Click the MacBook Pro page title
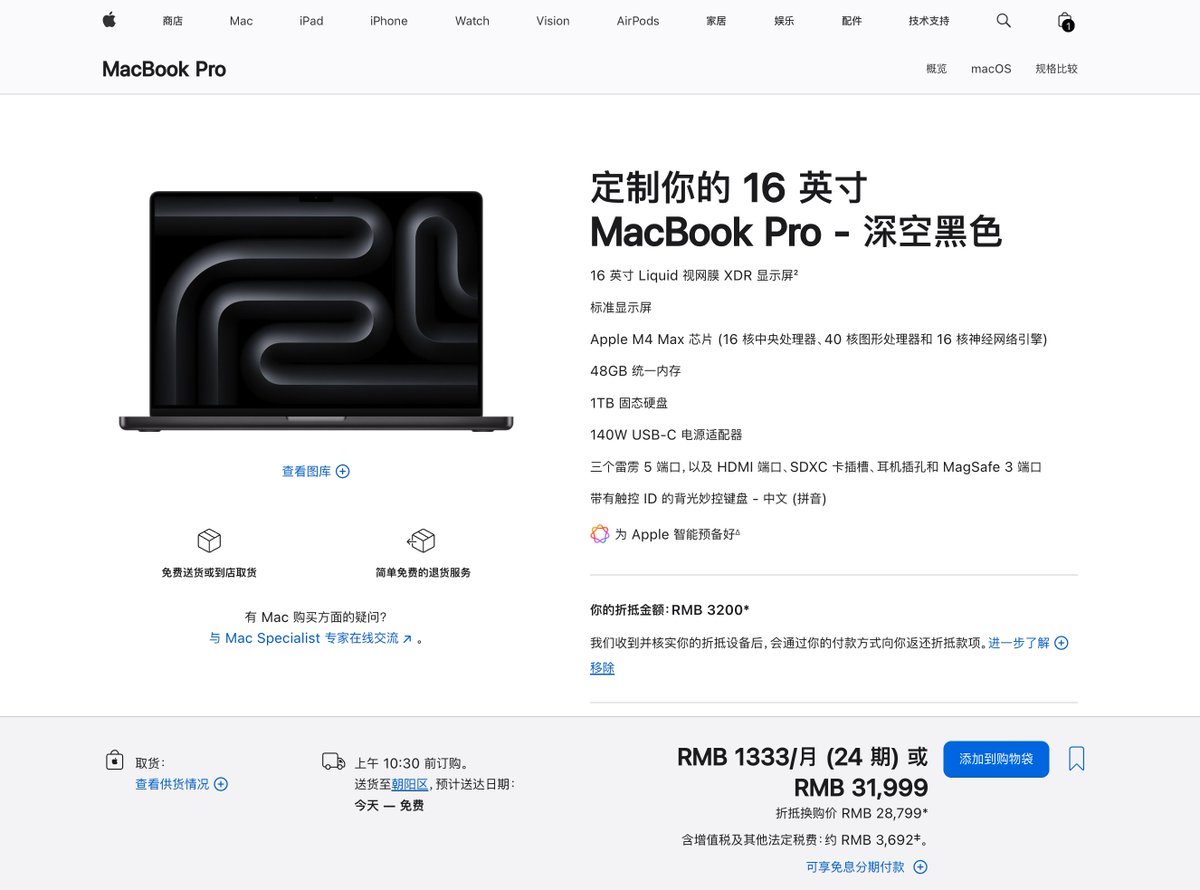 (x=164, y=69)
